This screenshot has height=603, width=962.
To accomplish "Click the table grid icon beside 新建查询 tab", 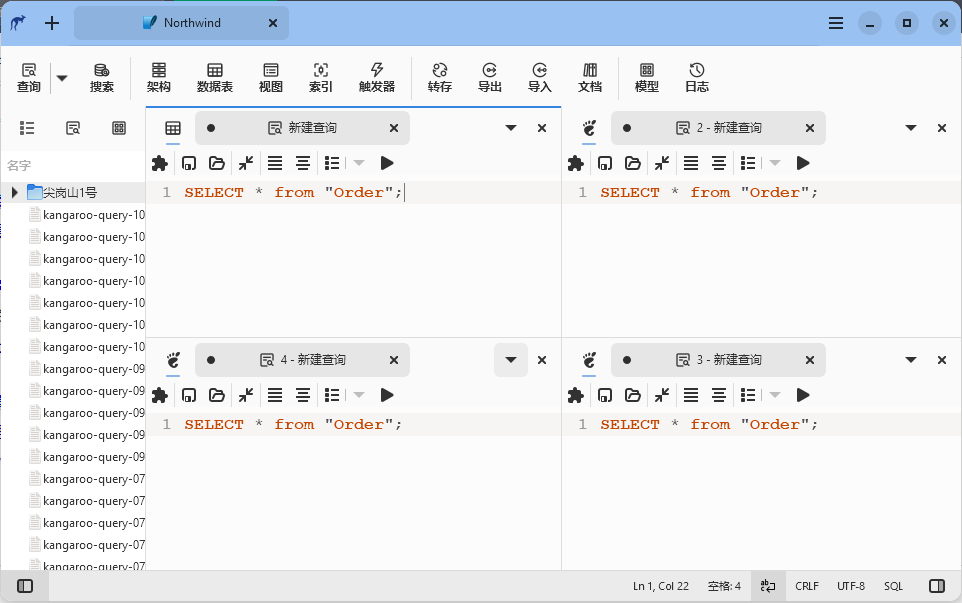I will 173,128.
